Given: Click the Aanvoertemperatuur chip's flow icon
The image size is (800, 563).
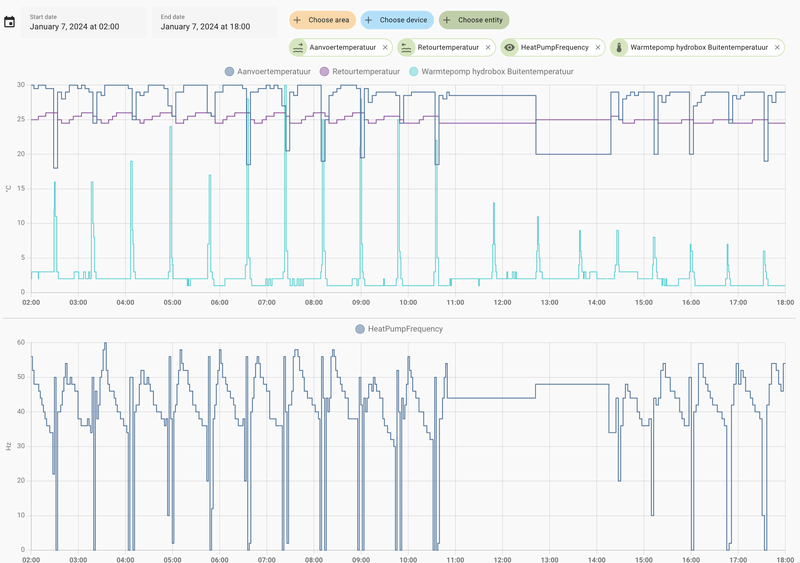Looking at the screenshot, I should click(298, 47).
